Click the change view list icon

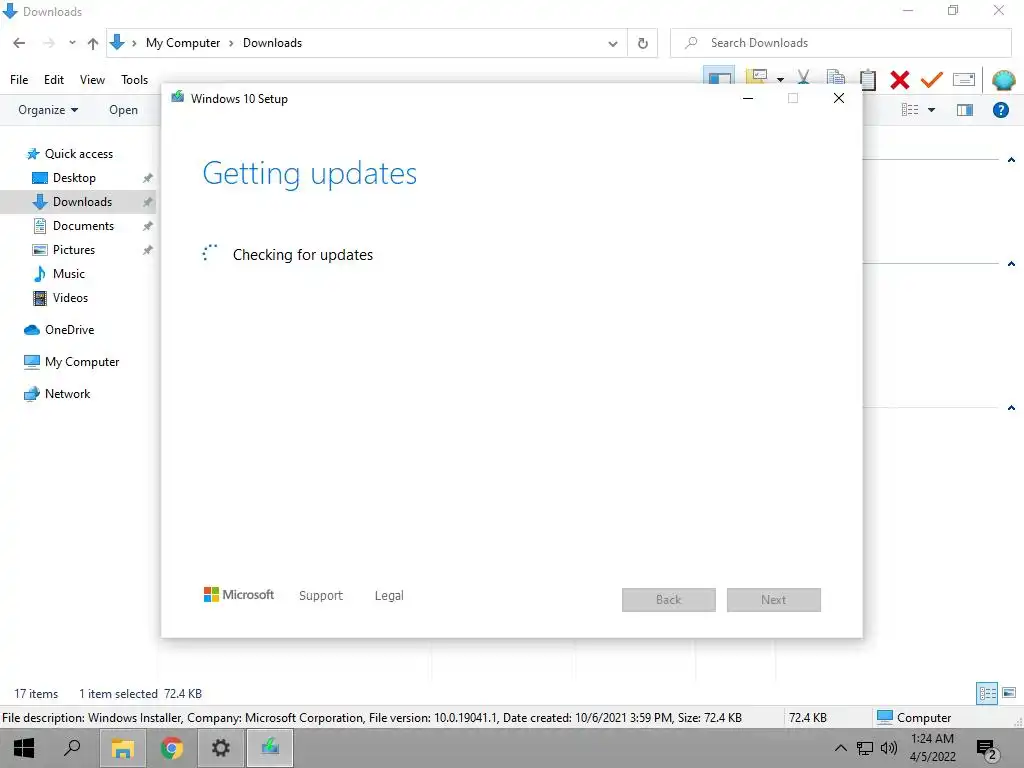[910, 110]
